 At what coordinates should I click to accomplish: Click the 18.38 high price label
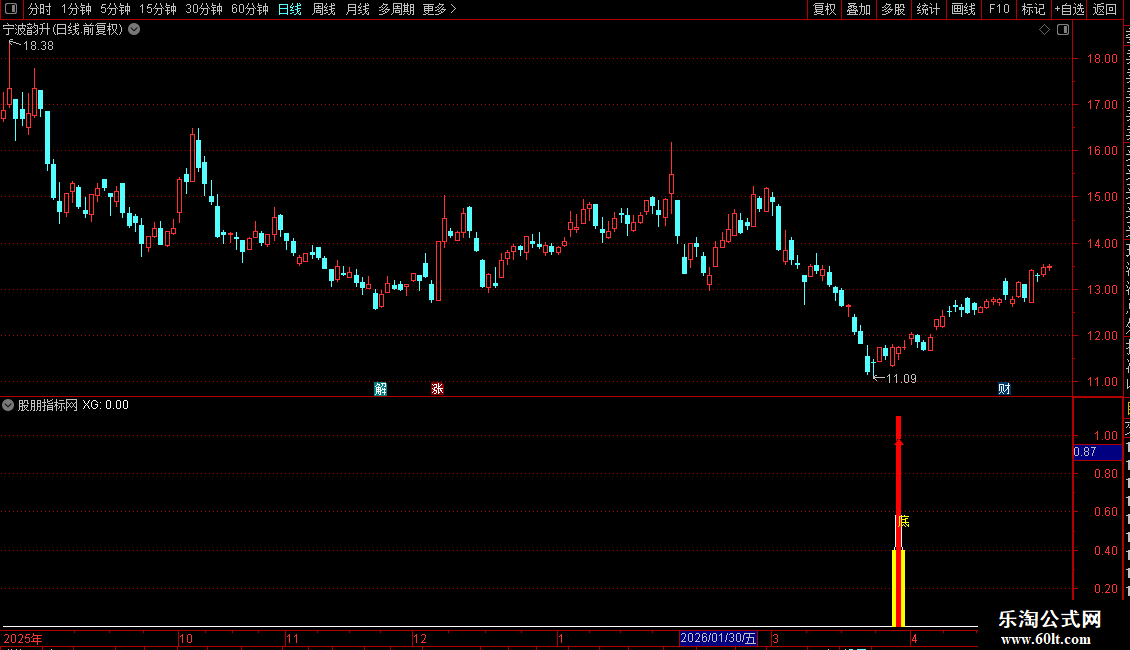tap(38, 45)
